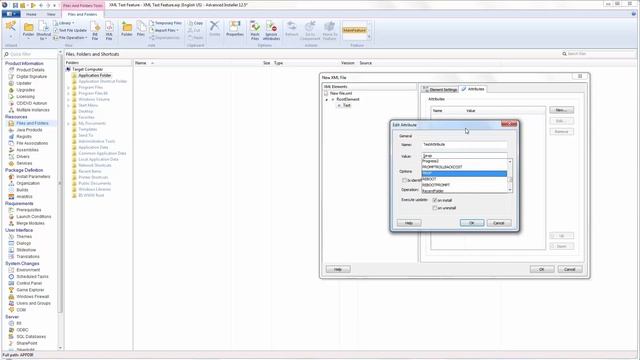This screenshot has height=360, width=640.
Task: Switch to the View ribbon tab
Action: coord(51,14)
